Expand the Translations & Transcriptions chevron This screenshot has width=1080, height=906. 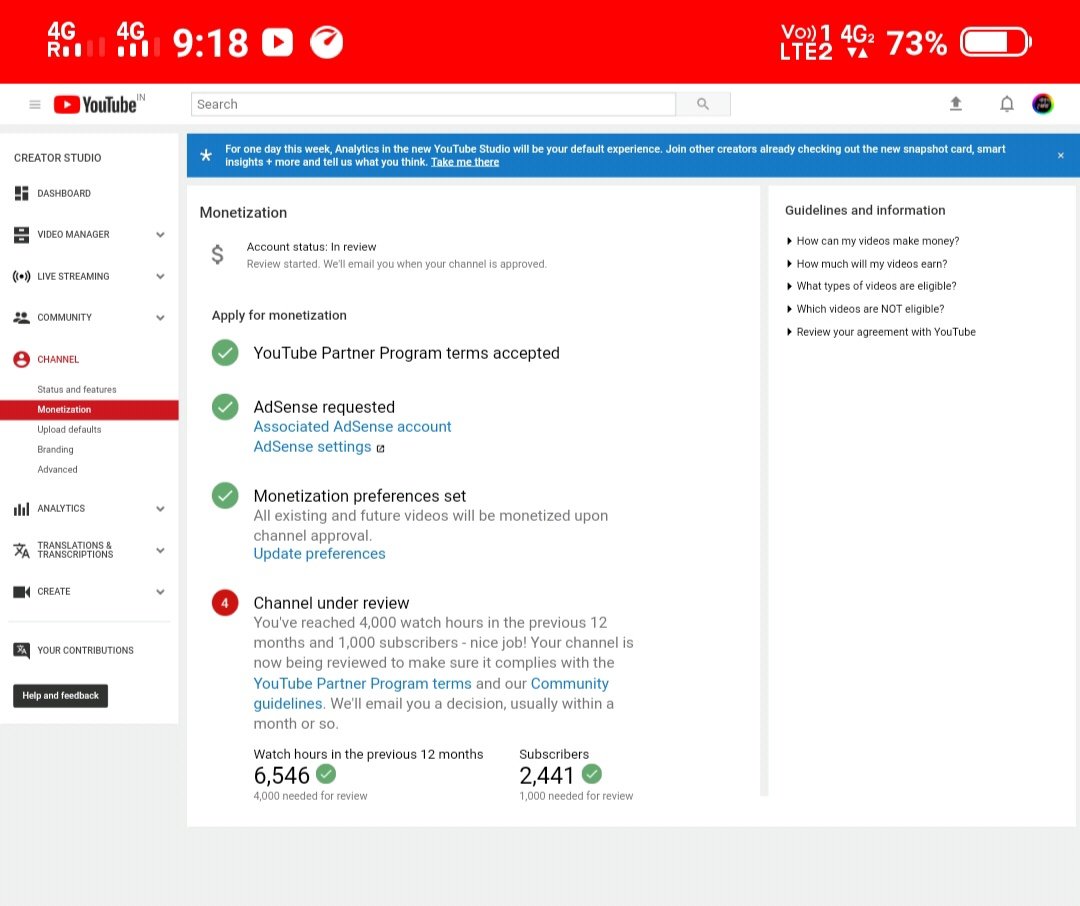[160, 550]
